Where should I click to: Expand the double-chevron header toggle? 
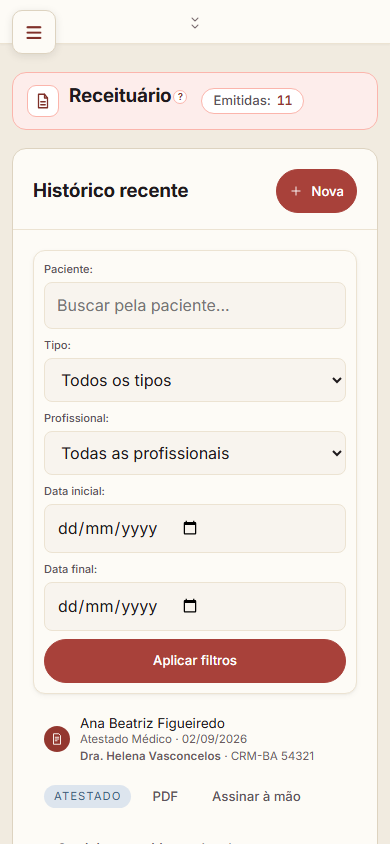tap(195, 23)
